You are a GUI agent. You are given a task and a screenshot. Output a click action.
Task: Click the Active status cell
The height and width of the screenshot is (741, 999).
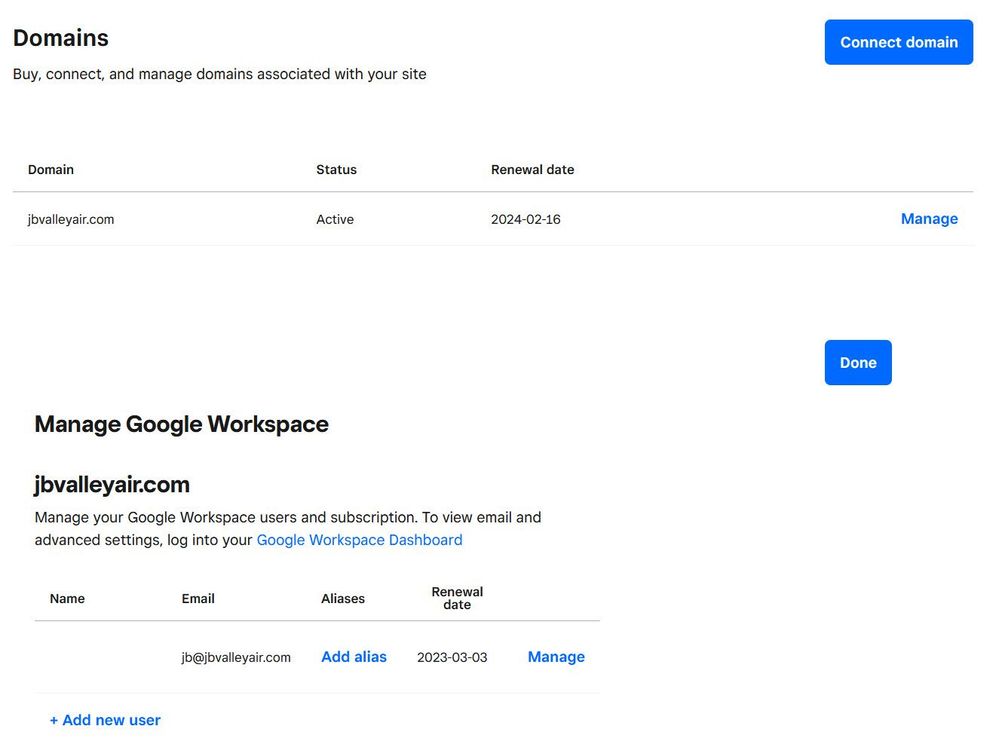(x=335, y=220)
